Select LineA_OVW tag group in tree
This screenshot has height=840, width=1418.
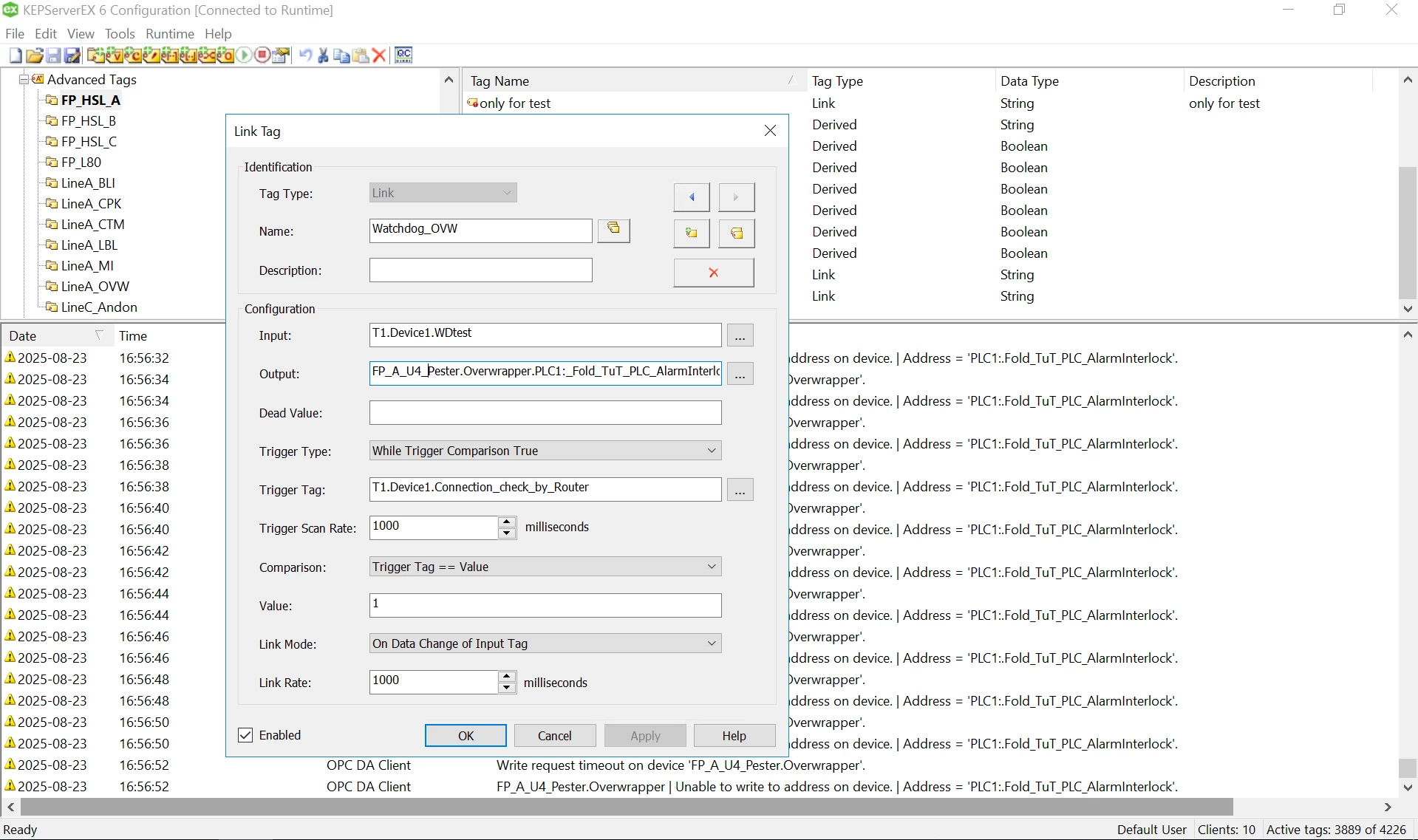(95, 286)
